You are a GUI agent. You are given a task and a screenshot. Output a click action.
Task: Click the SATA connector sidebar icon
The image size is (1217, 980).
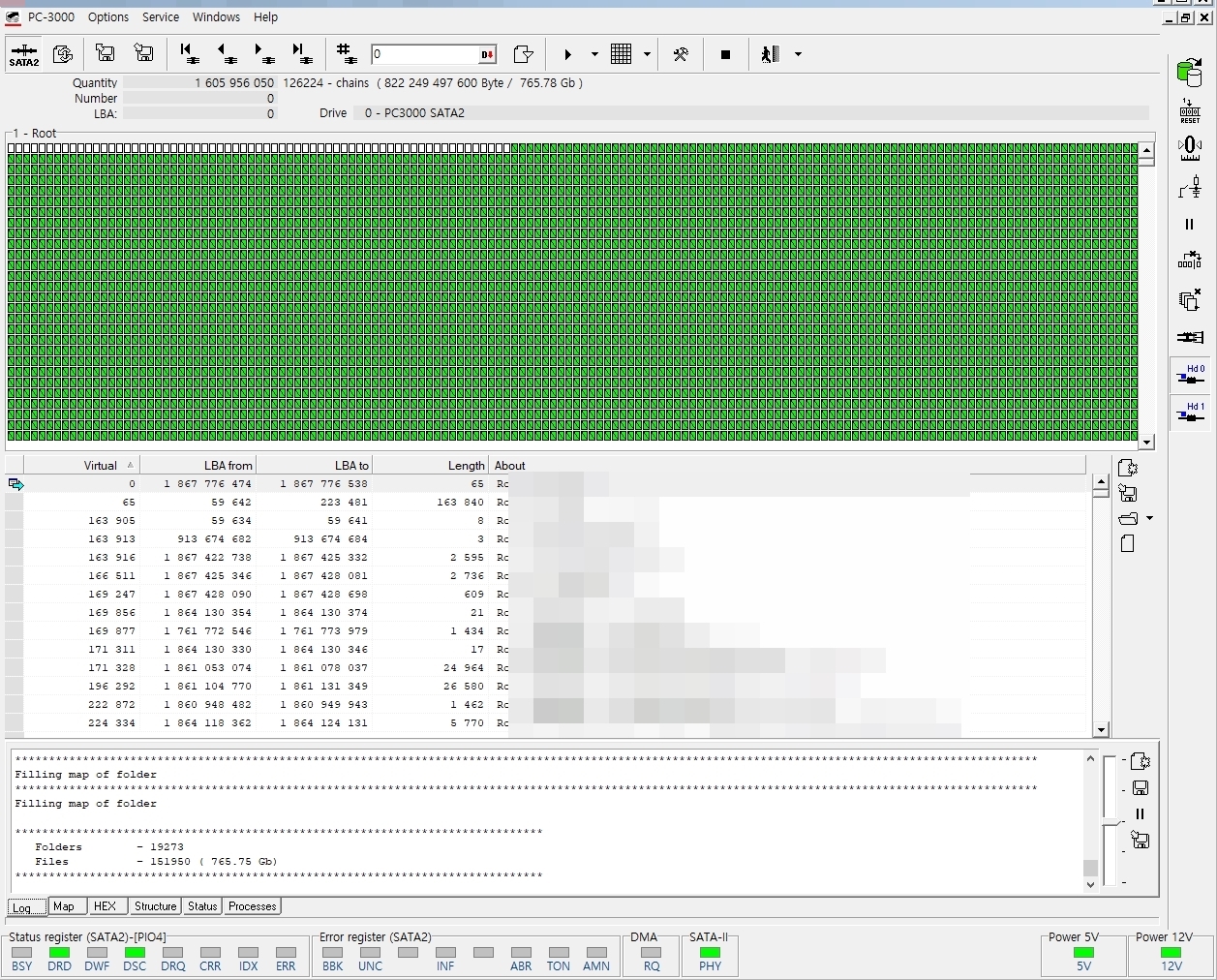point(1190,337)
